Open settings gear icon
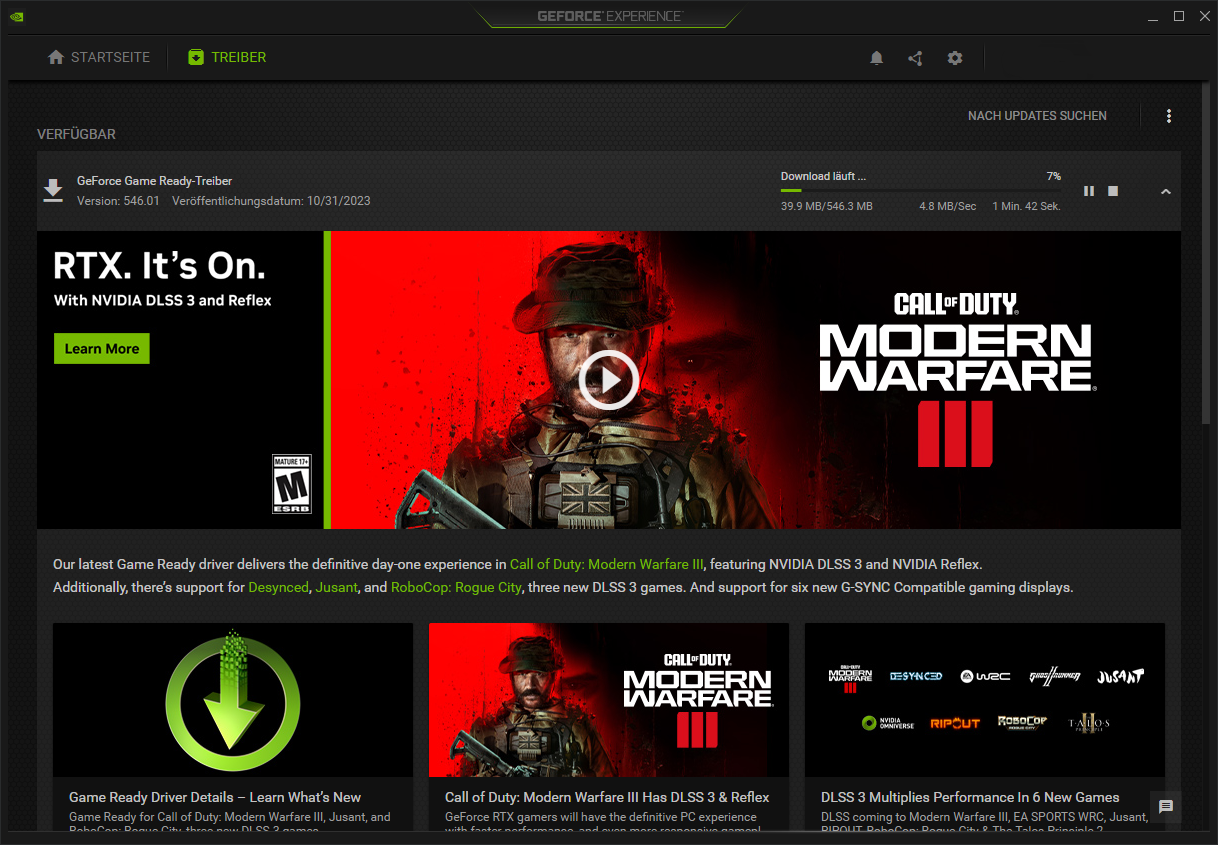 [955, 58]
